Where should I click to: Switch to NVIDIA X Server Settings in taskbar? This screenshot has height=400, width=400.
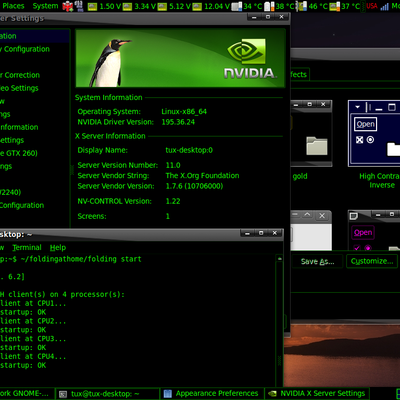tap(317, 394)
